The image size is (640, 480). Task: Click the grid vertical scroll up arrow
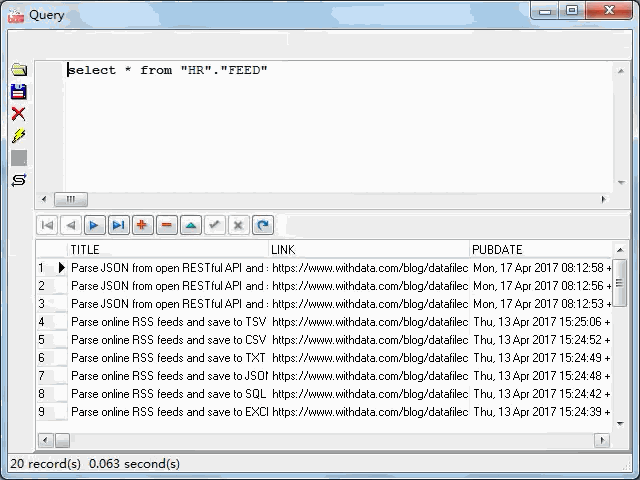[x=620, y=250]
